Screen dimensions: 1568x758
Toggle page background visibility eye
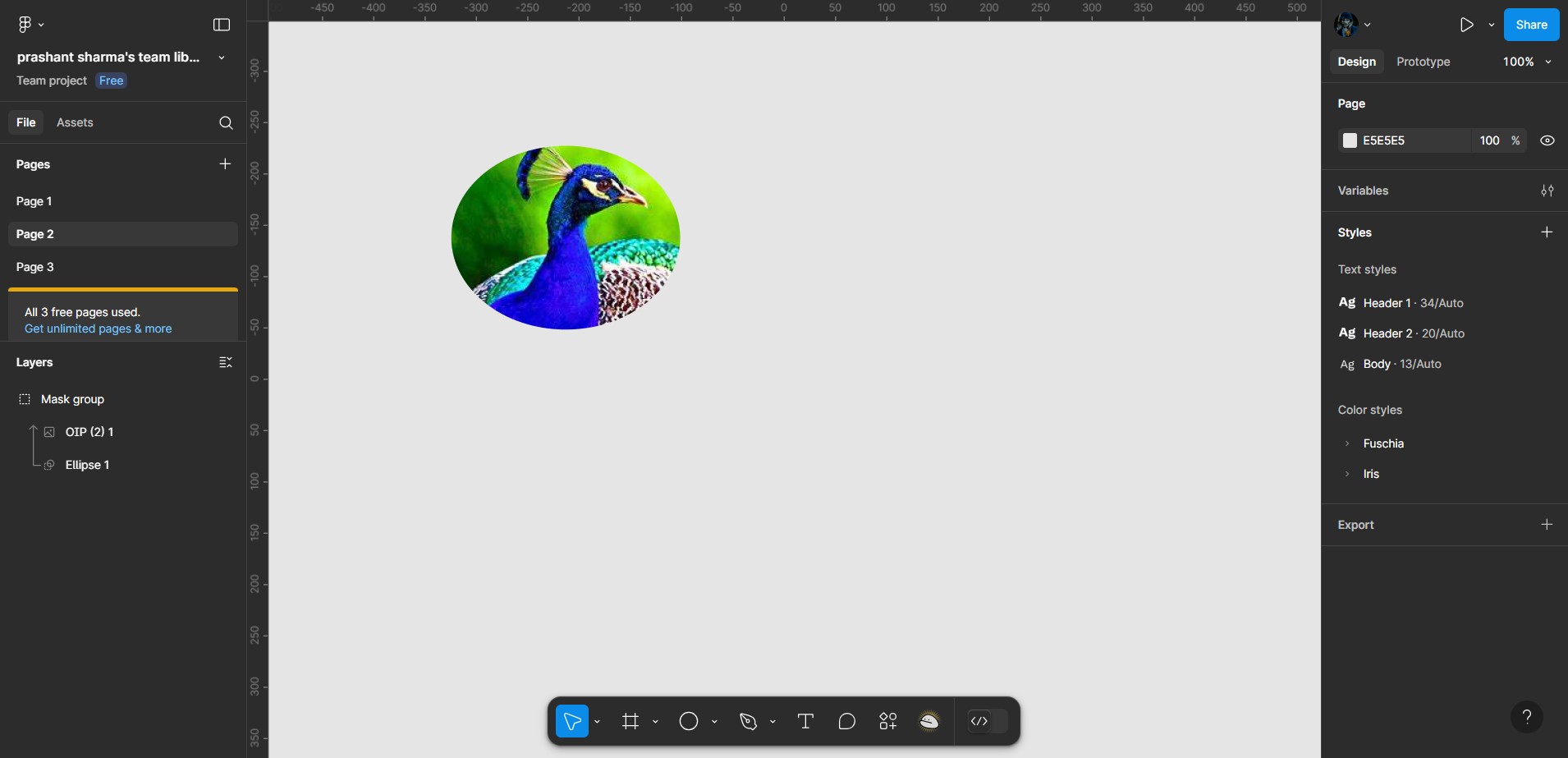point(1547,140)
